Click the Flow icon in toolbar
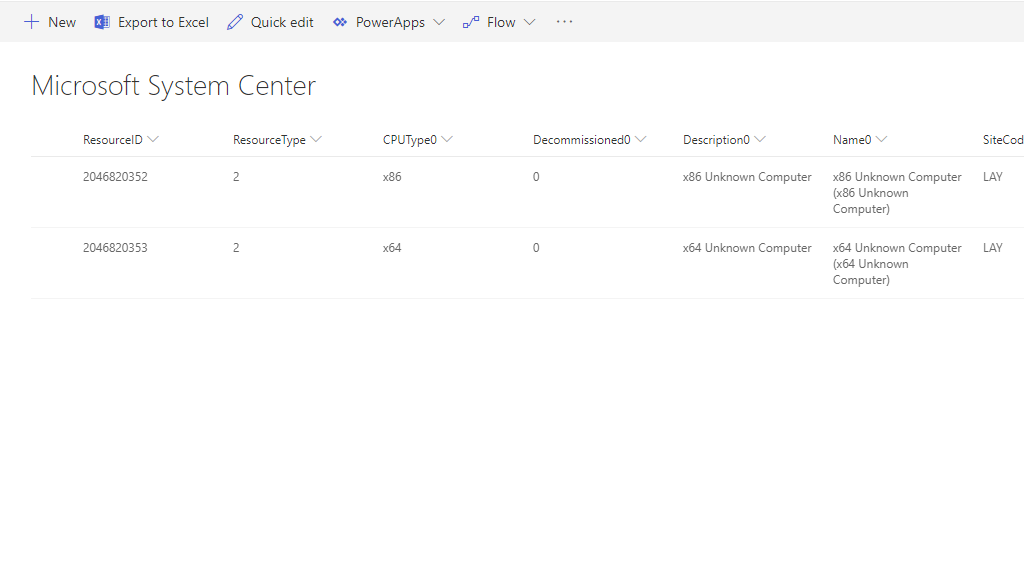This screenshot has height=561, width=1024. 471,22
